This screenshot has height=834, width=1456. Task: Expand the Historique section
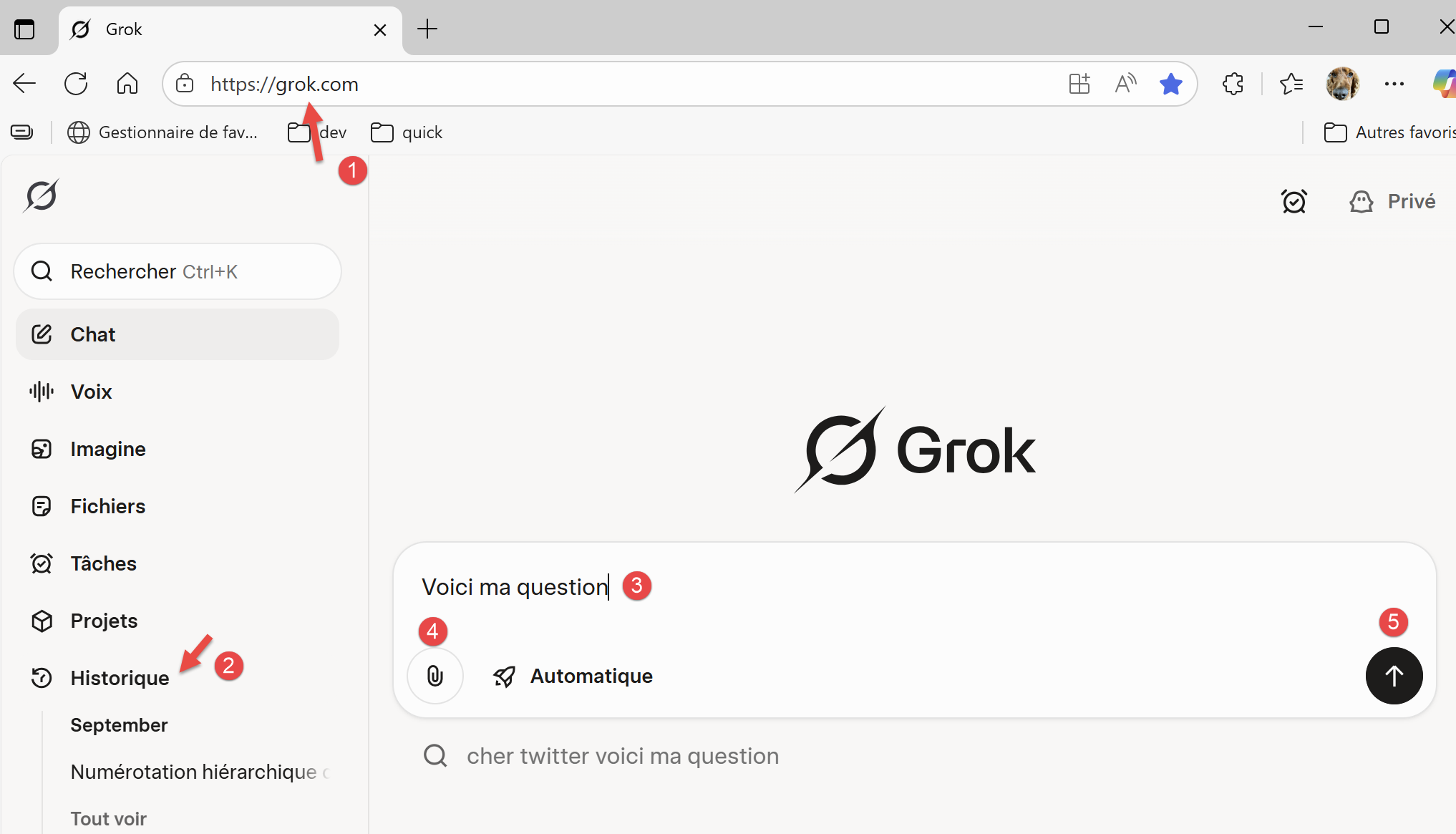[x=120, y=678]
